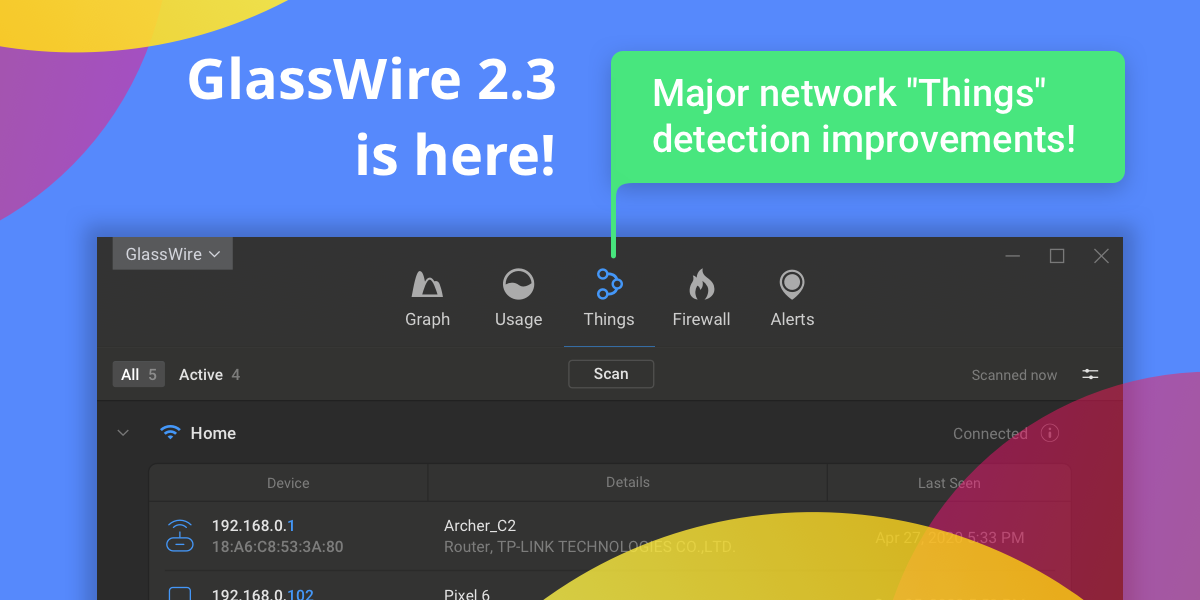Switch to the Things tab
The image size is (1200, 600).
609,300
